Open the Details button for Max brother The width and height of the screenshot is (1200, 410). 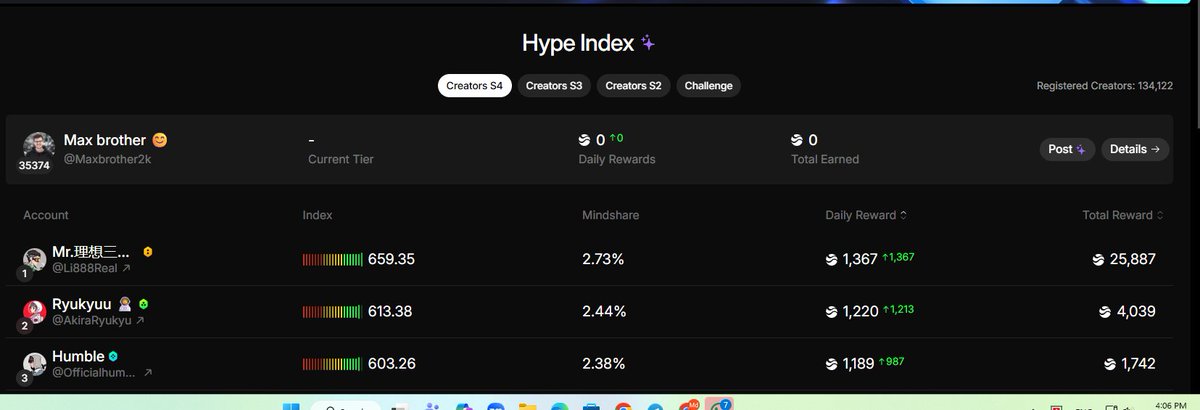pos(1135,149)
